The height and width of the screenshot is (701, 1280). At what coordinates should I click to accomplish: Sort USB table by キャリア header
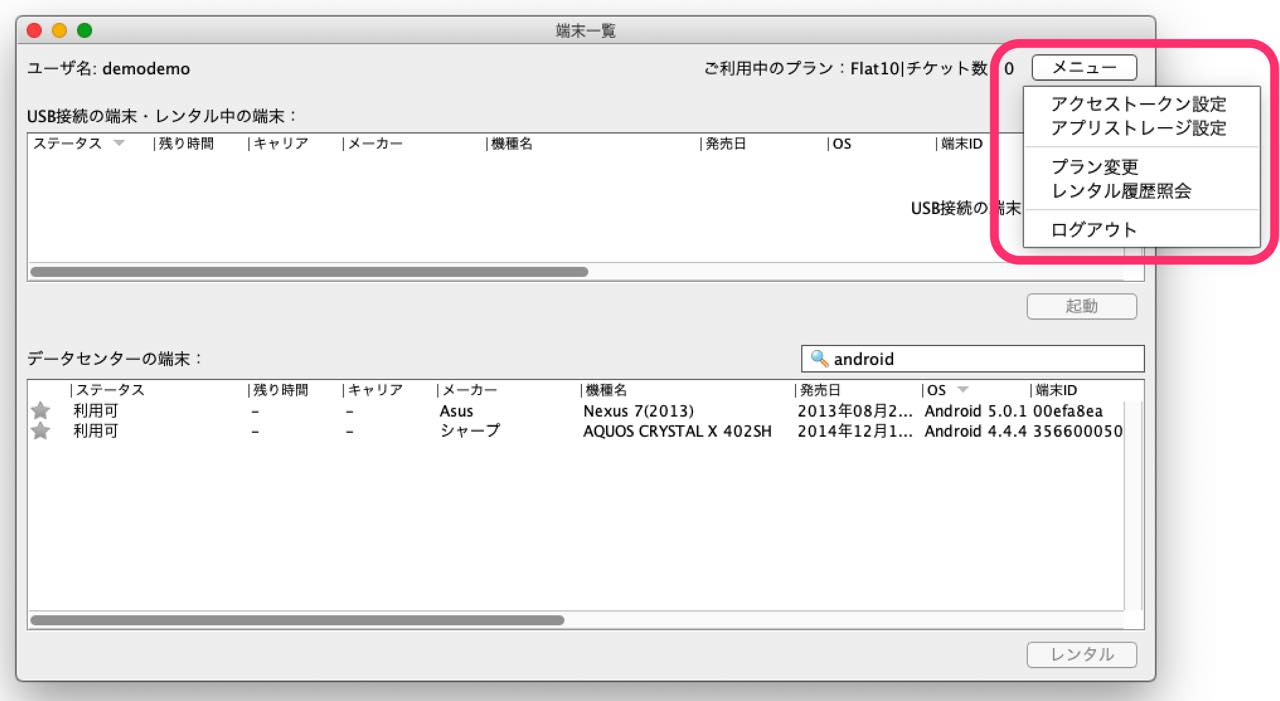(x=280, y=144)
